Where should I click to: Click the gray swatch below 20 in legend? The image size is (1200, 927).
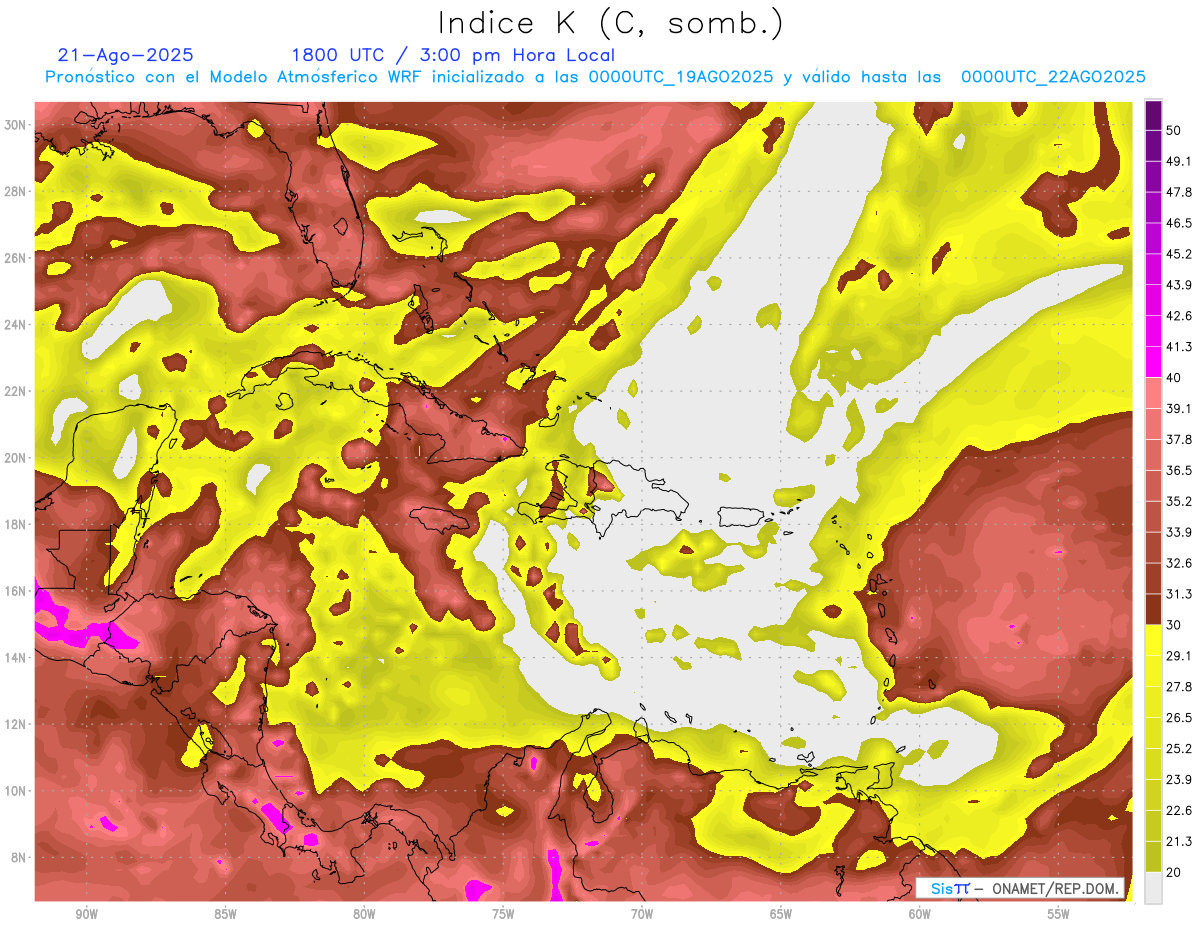coord(1153,887)
